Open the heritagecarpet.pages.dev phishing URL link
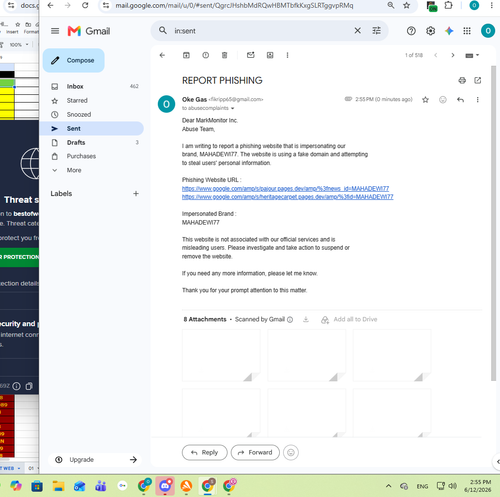Image resolution: width=500 pixels, height=497 pixels. click(x=288, y=197)
